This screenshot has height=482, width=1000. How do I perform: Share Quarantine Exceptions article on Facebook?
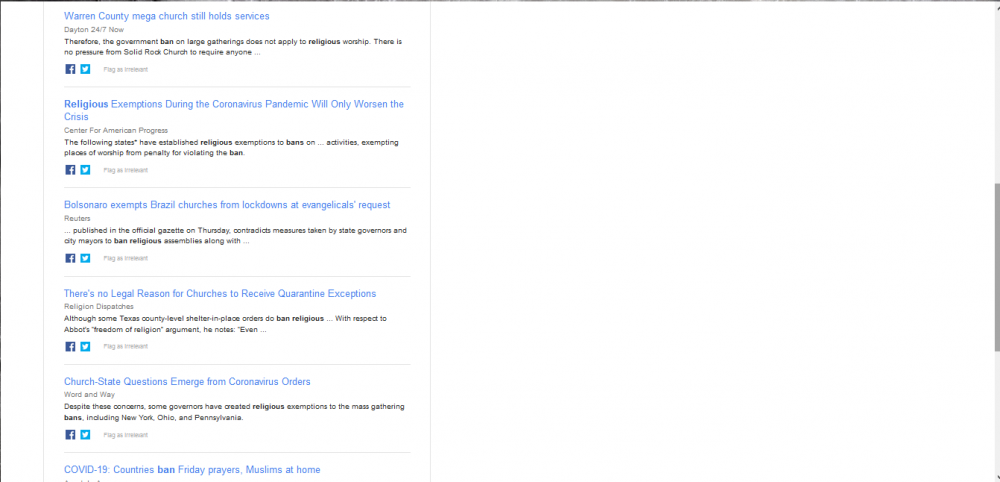coord(70,346)
